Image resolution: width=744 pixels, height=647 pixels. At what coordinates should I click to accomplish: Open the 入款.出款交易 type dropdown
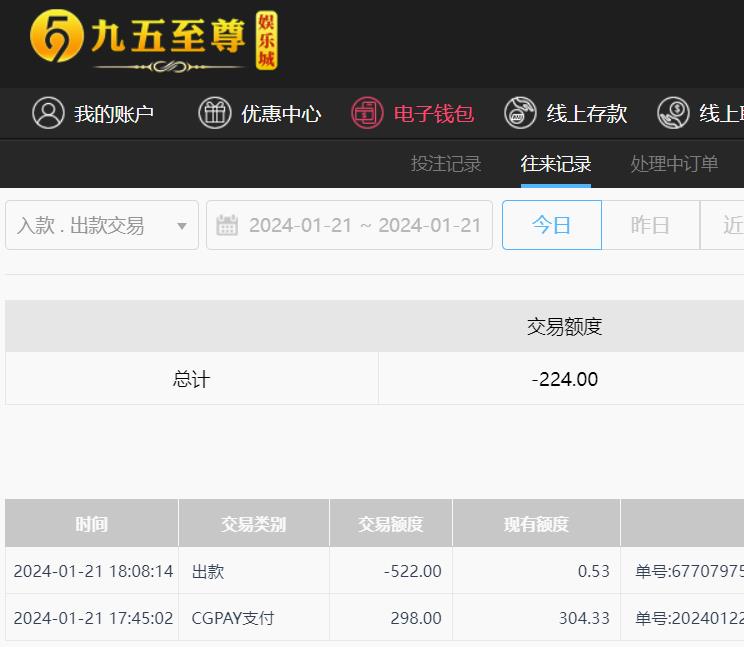tap(102, 225)
